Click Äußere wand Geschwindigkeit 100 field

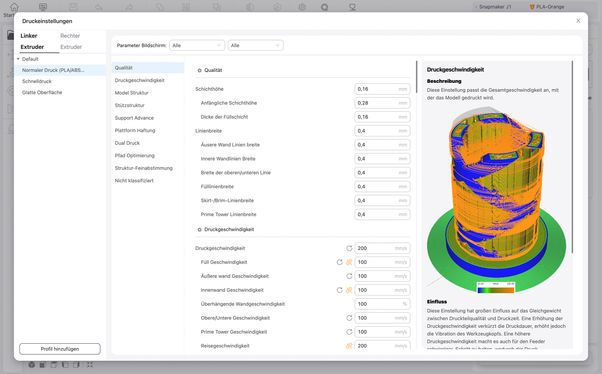point(382,276)
